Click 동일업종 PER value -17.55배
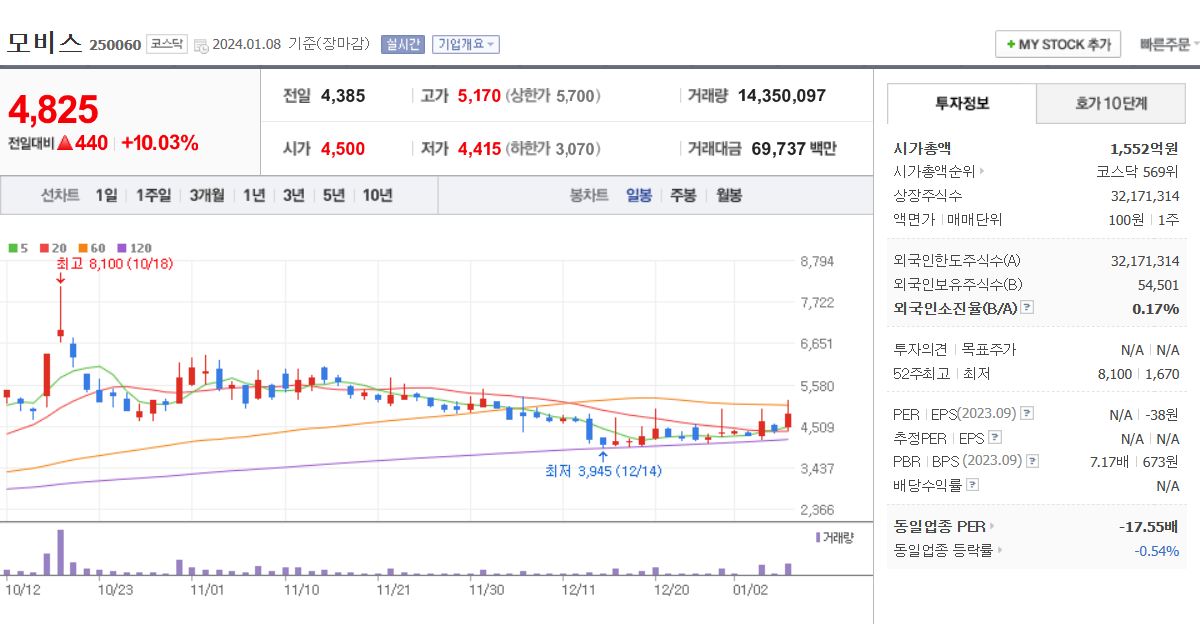The height and width of the screenshot is (624, 1201). point(1148,526)
